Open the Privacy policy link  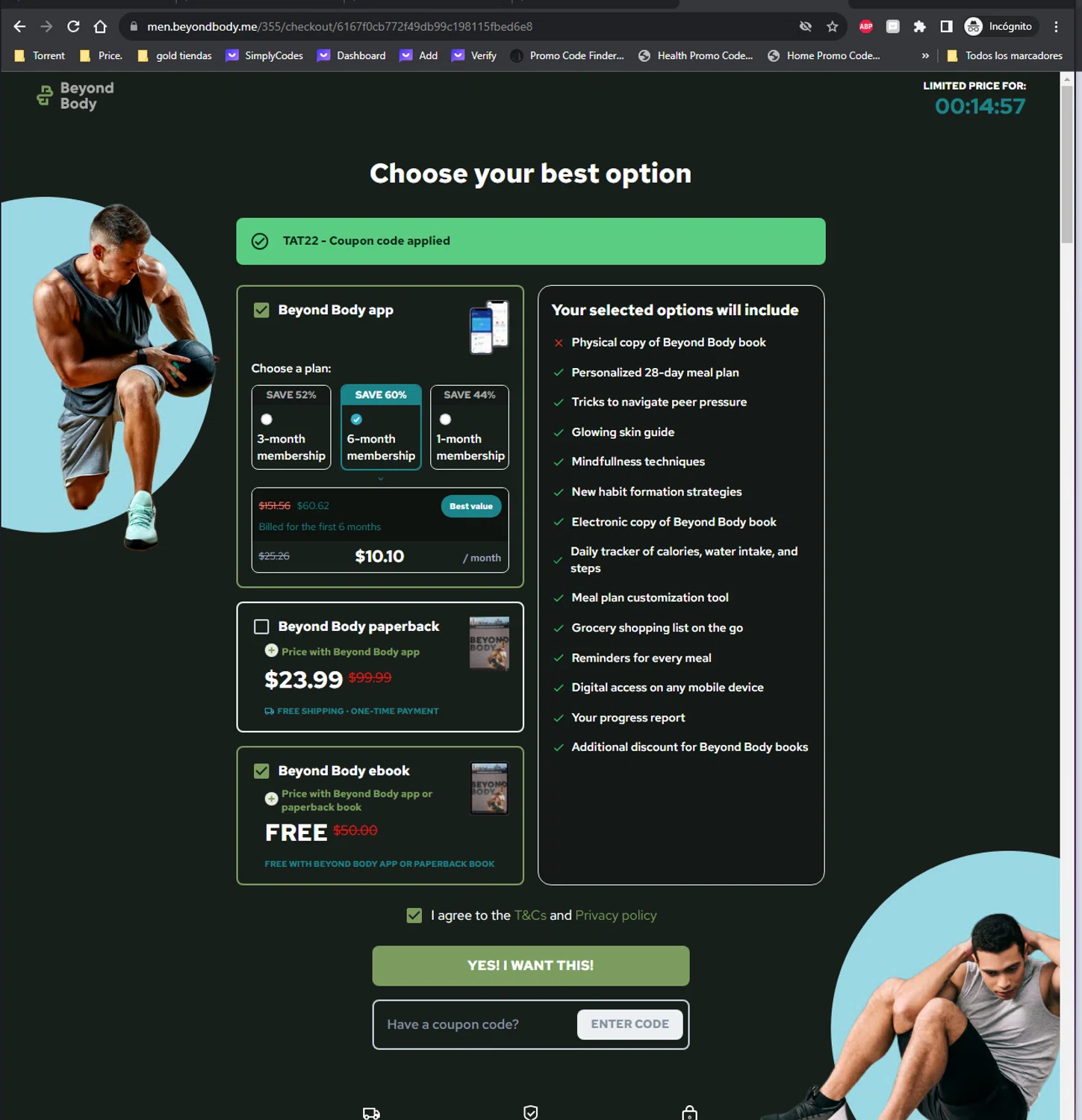616,915
